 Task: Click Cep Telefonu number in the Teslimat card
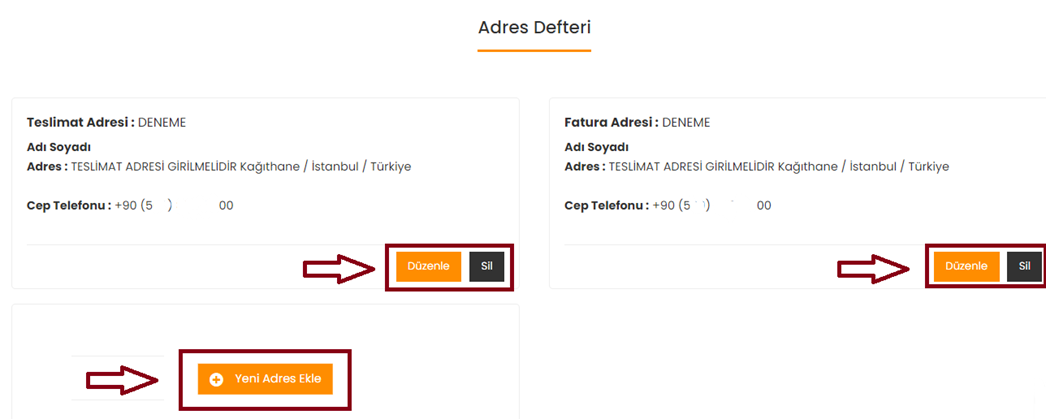point(174,205)
